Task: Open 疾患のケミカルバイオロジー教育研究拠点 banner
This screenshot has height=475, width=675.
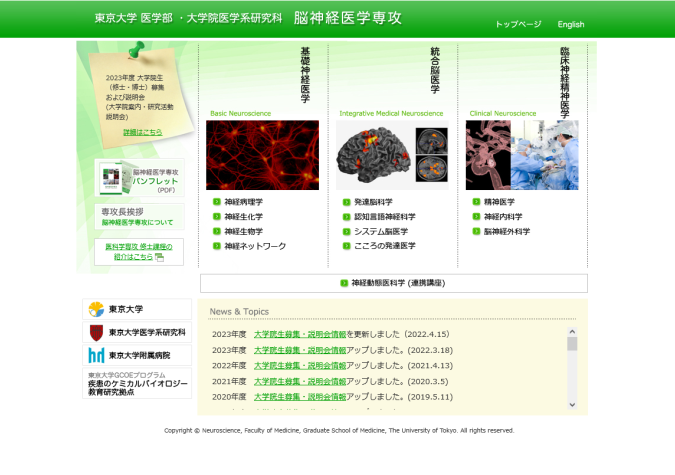Action: tap(137, 383)
